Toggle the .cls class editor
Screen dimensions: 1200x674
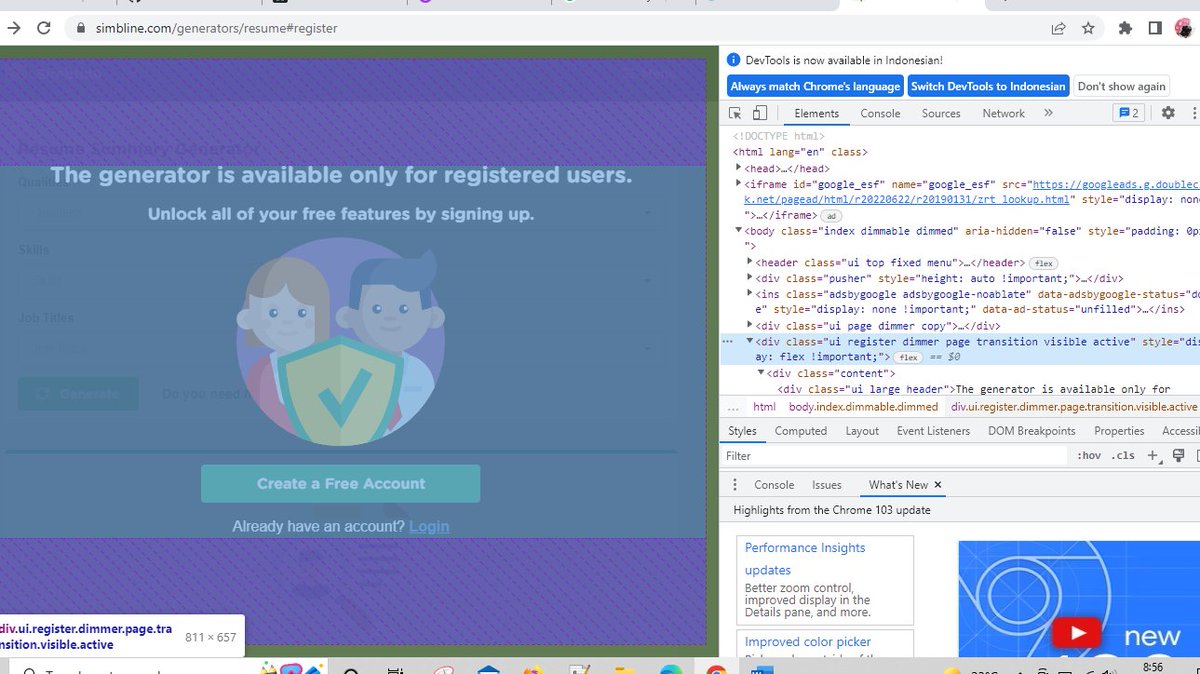[1123, 456]
